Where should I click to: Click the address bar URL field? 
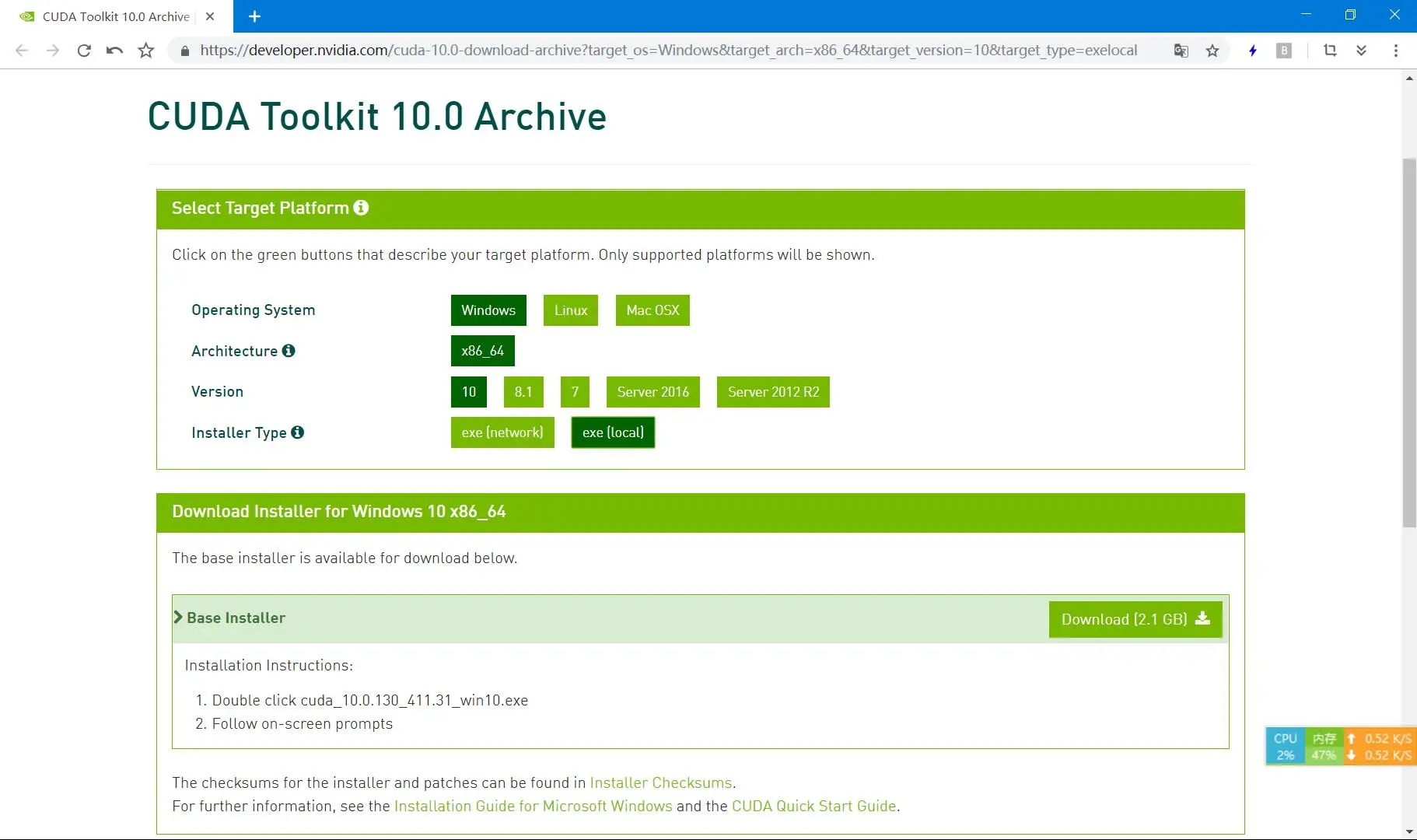[x=669, y=51]
